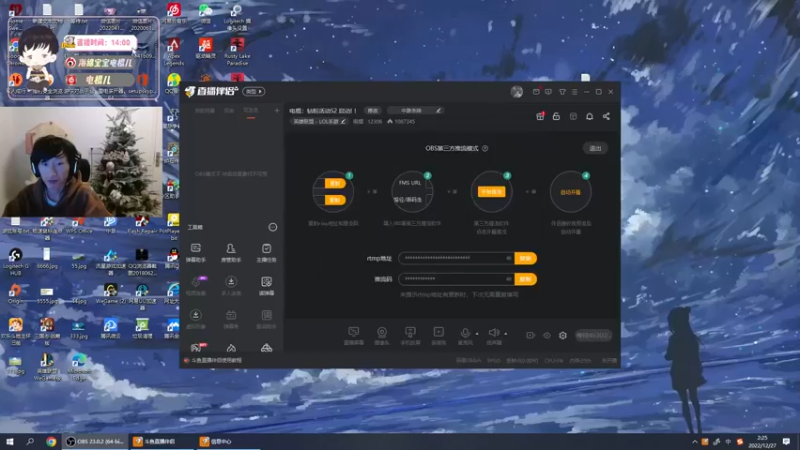Open the hamburger menu in title bar
Screen dimensions: 800x450
click(x=574, y=92)
